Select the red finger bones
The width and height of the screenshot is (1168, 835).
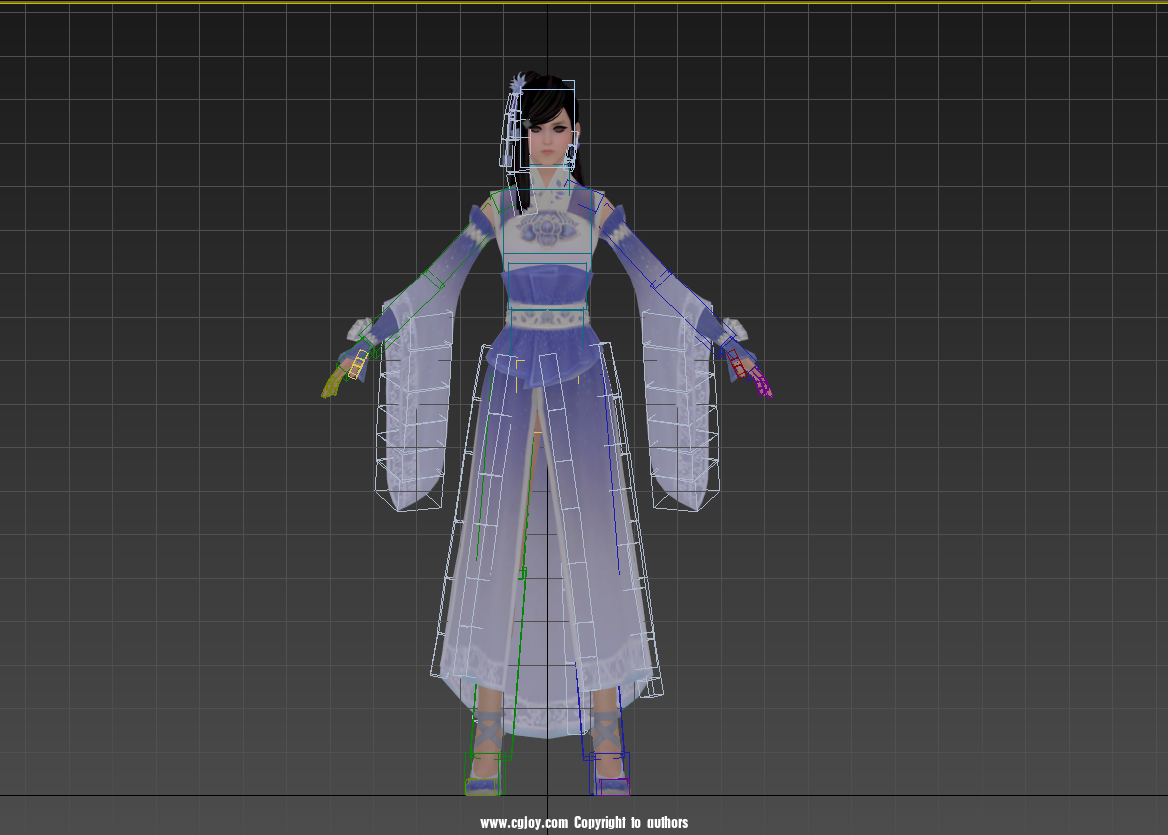pyautogui.click(x=737, y=364)
